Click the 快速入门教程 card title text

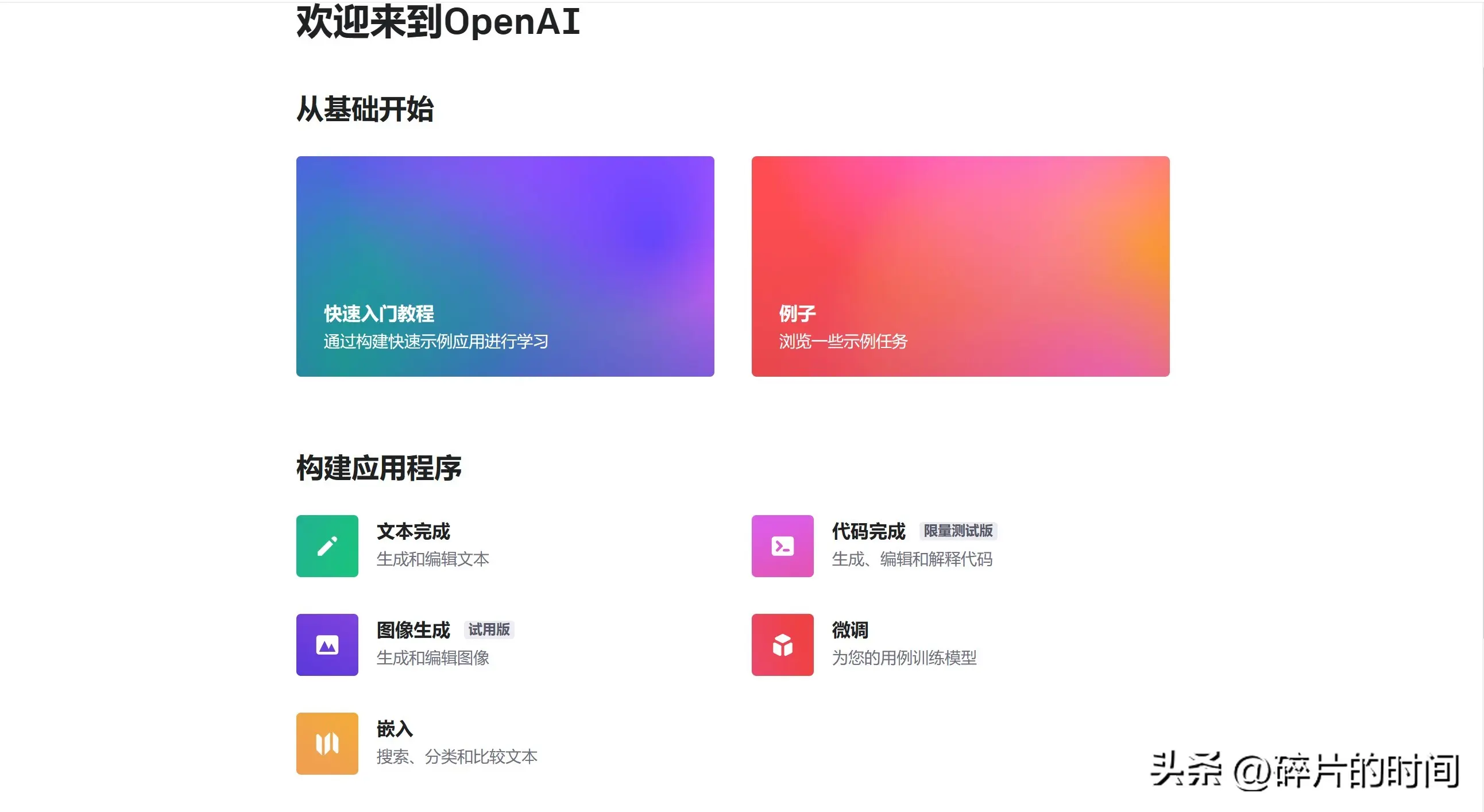tap(379, 314)
